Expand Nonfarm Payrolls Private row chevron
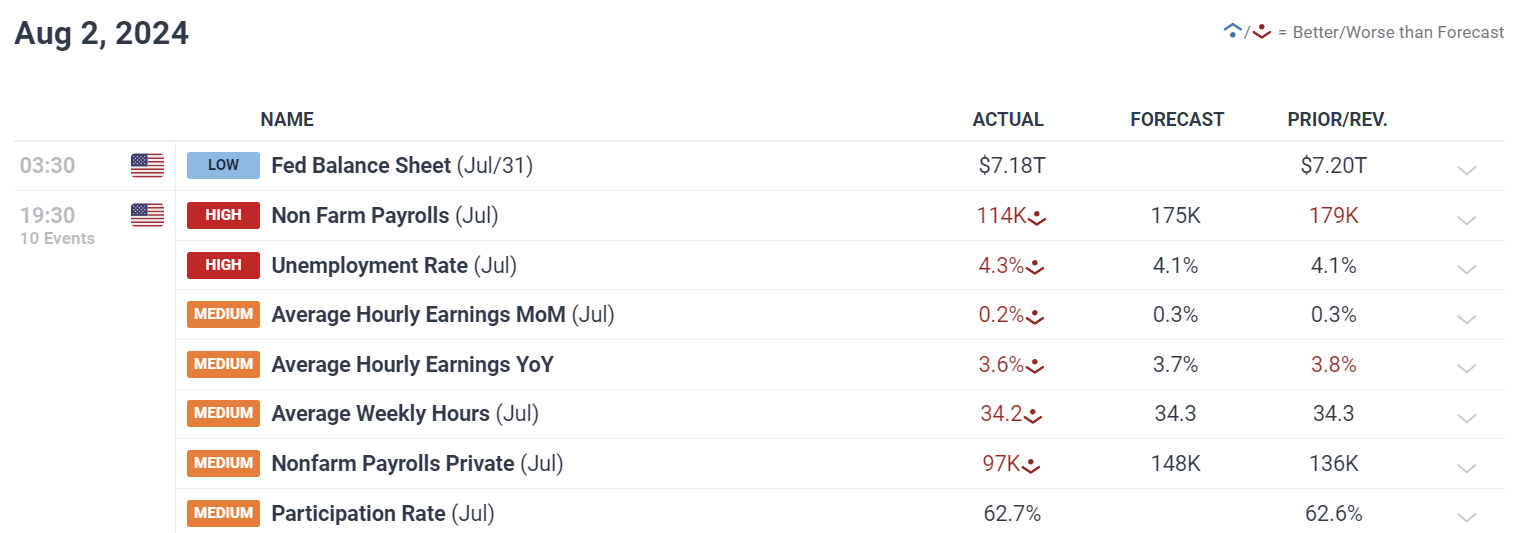The width and height of the screenshot is (1525, 533). click(x=1467, y=467)
